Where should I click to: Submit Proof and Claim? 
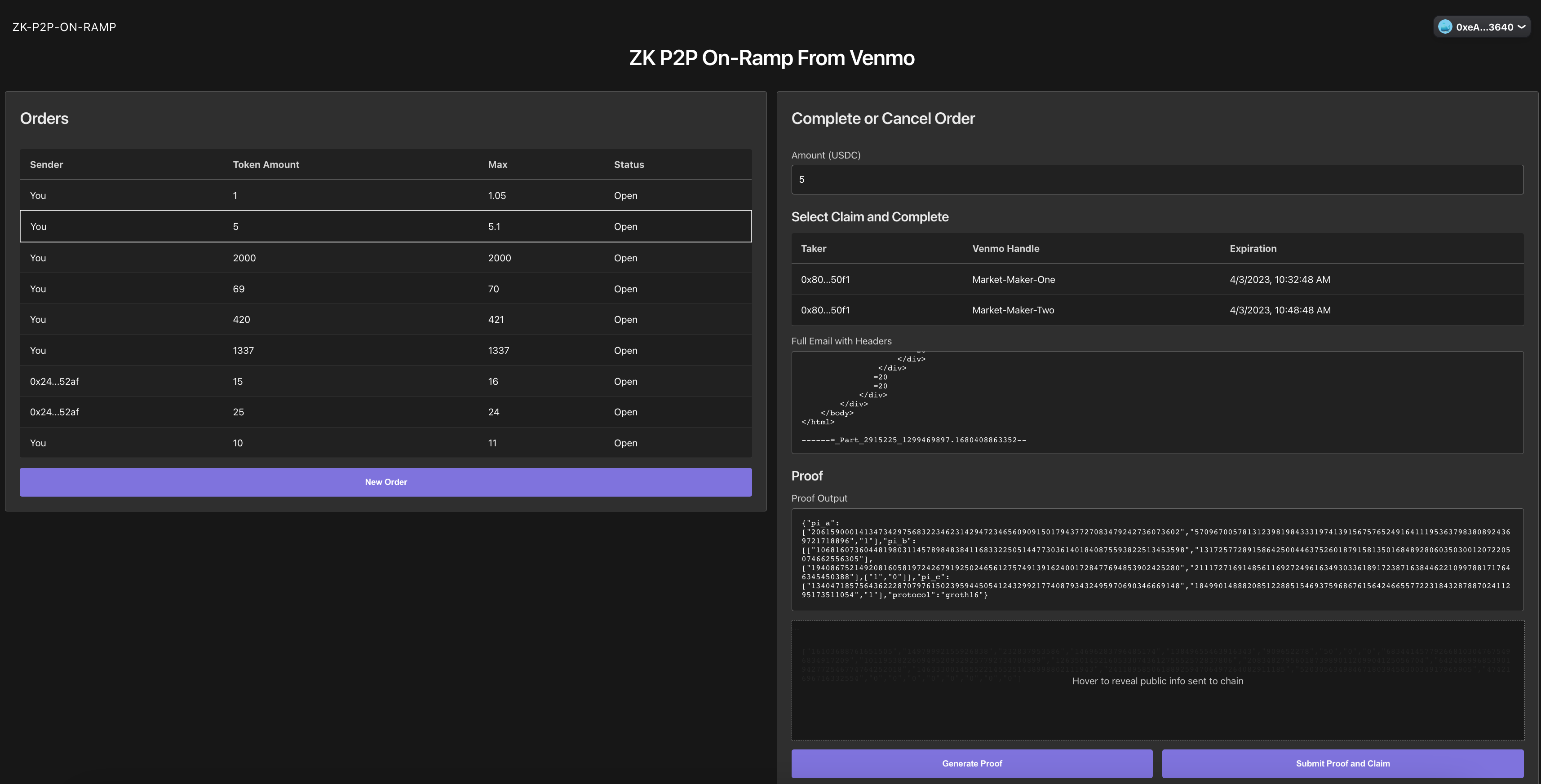point(1342,763)
